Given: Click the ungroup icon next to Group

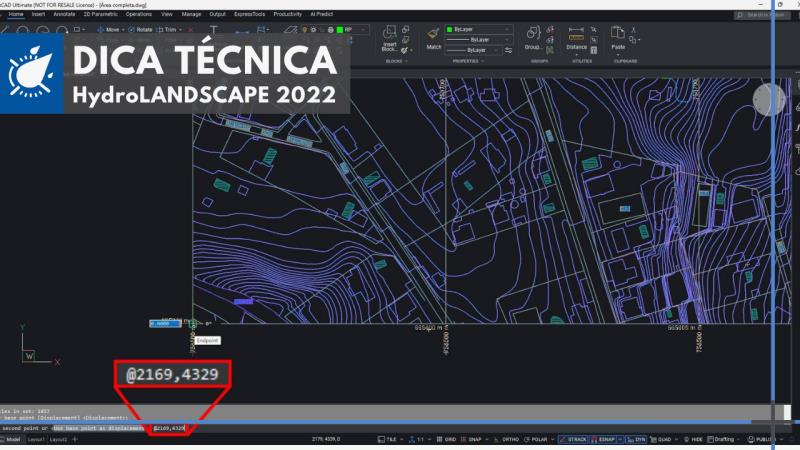Looking at the screenshot, I should point(550,30).
